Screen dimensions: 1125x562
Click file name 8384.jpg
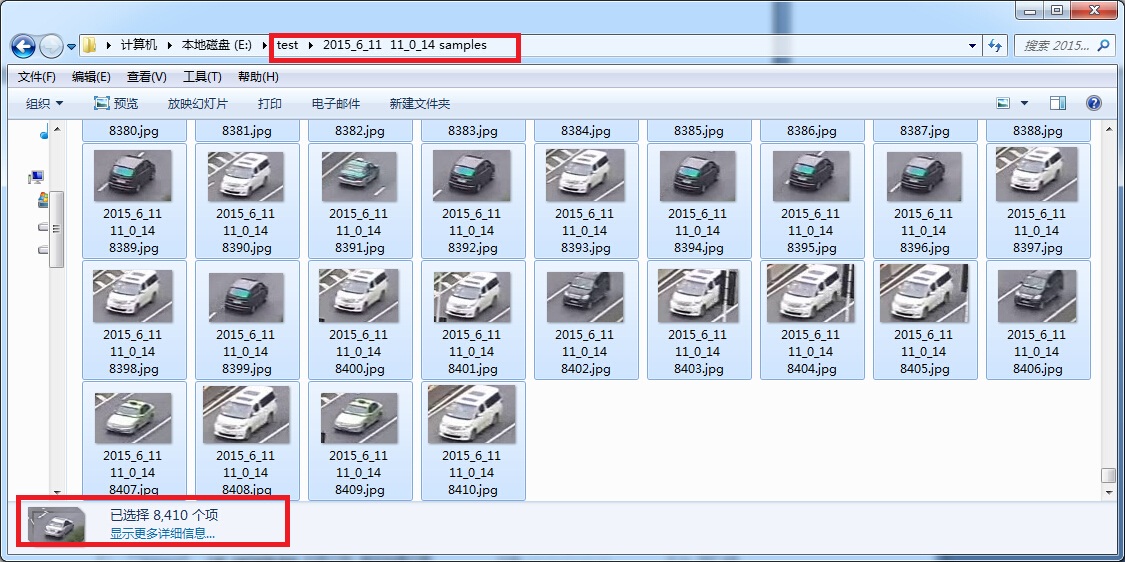585,131
